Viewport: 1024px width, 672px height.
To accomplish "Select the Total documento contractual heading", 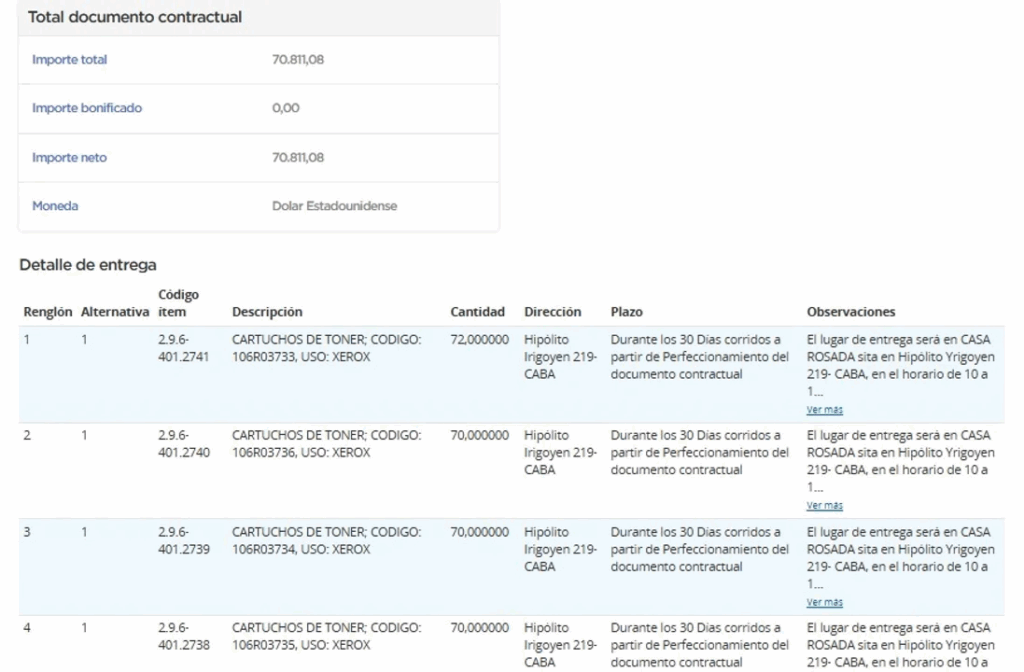I will [135, 17].
